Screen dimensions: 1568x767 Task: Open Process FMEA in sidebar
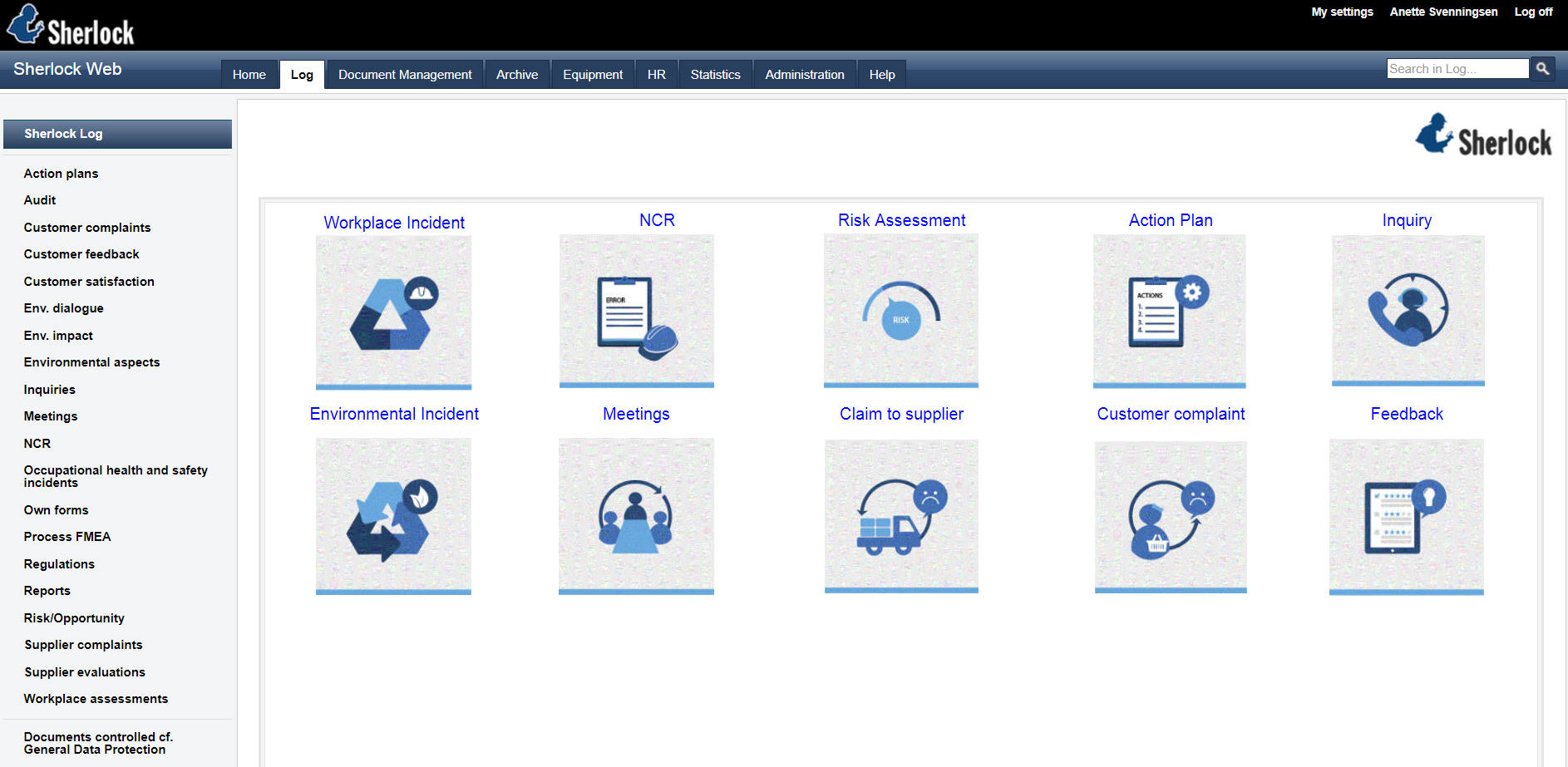tap(67, 537)
